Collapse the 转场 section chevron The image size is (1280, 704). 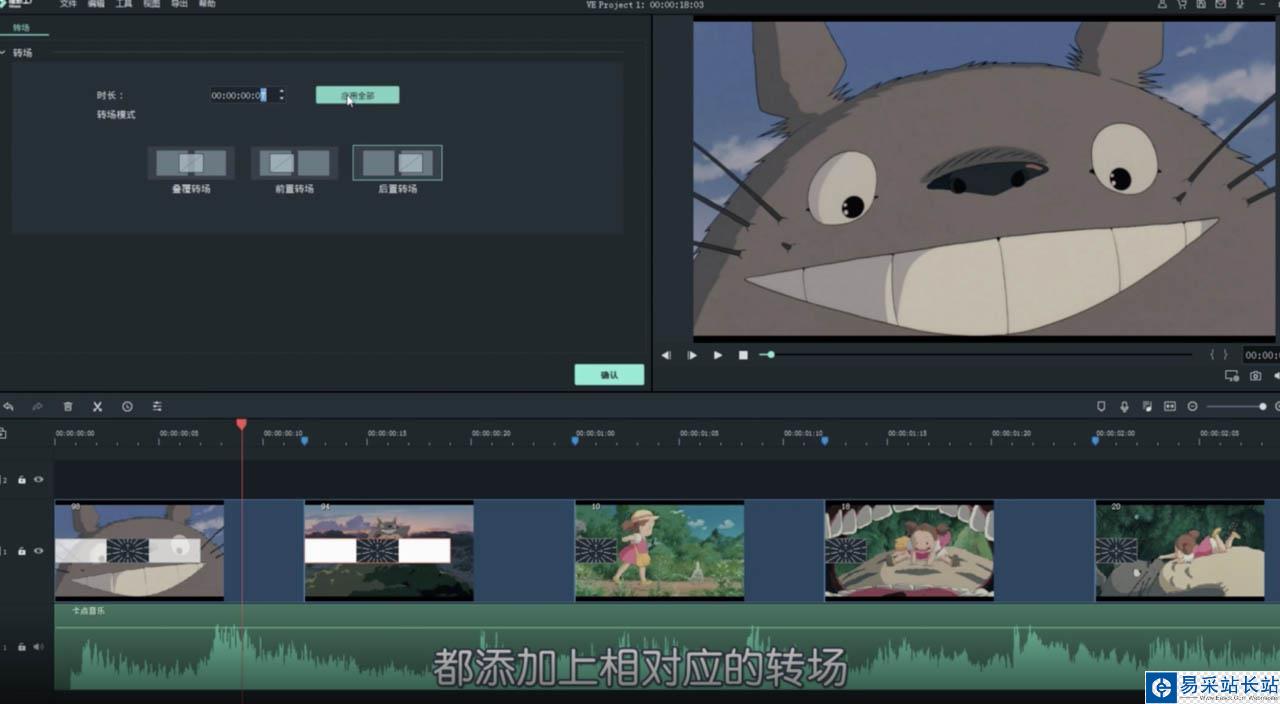pyautogui.click(x=4, y=53)
